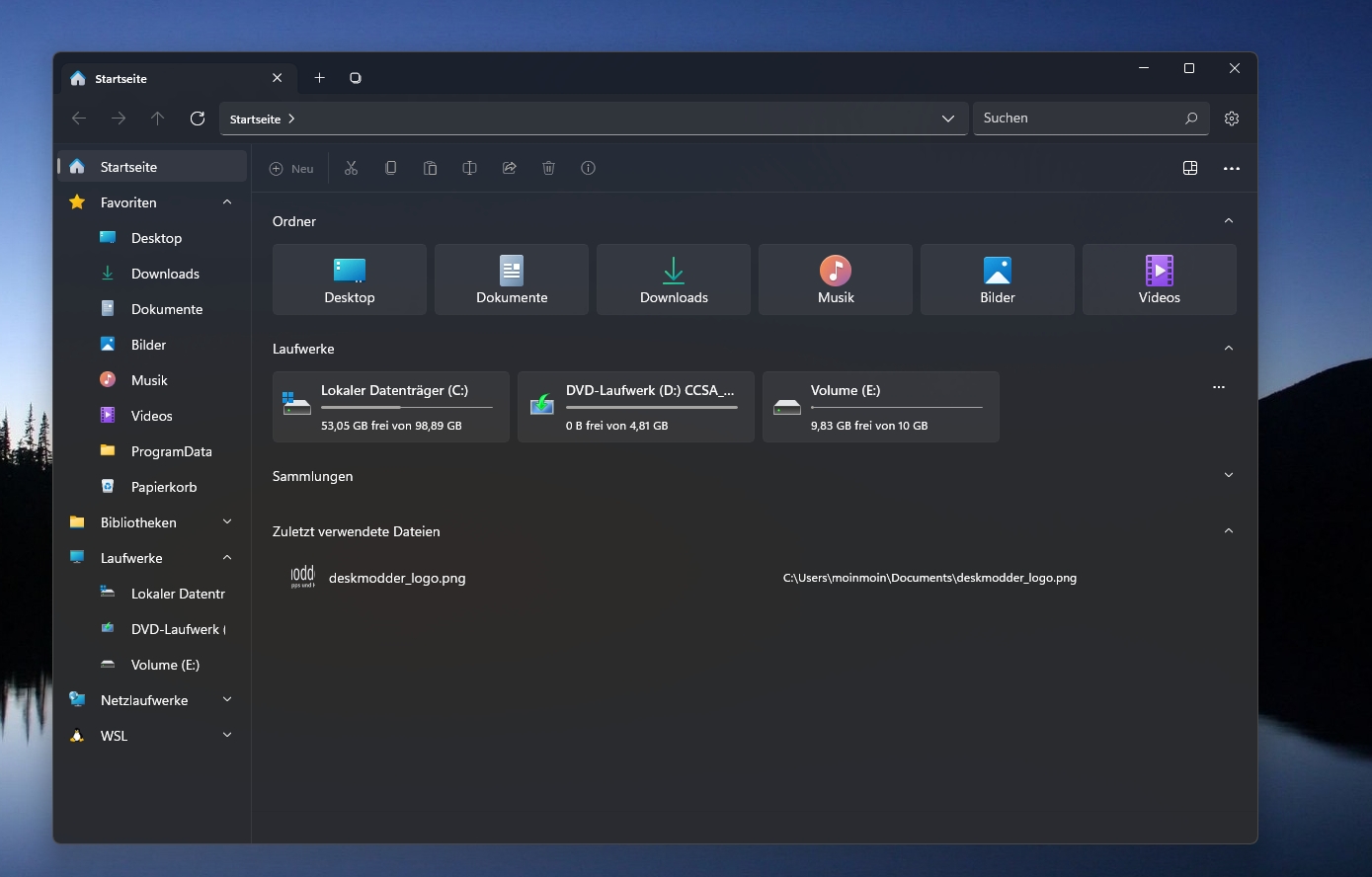Select Lokaler Datentr drive in sidebar

click(152, 594)
